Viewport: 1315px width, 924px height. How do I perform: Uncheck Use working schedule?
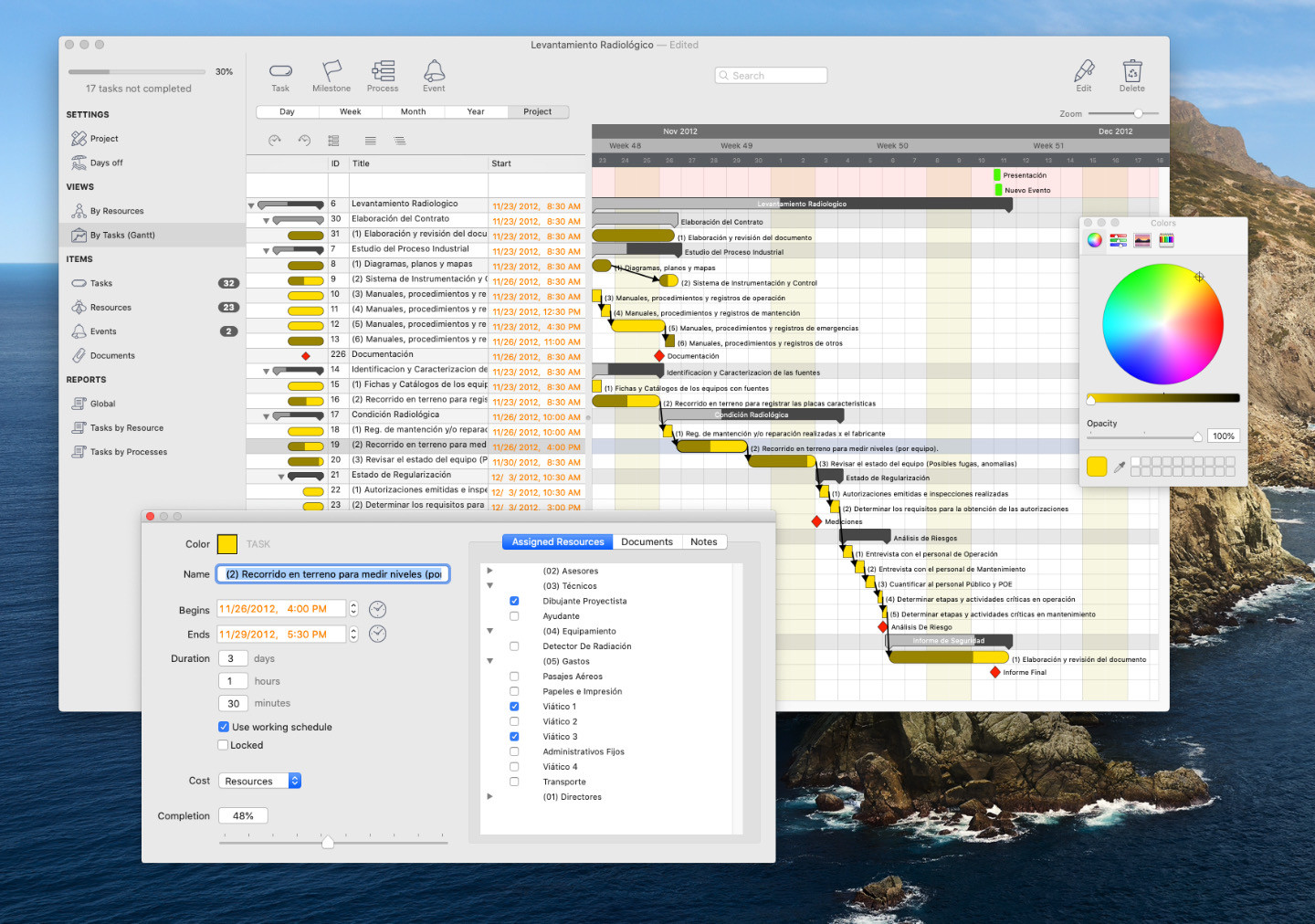224,727
